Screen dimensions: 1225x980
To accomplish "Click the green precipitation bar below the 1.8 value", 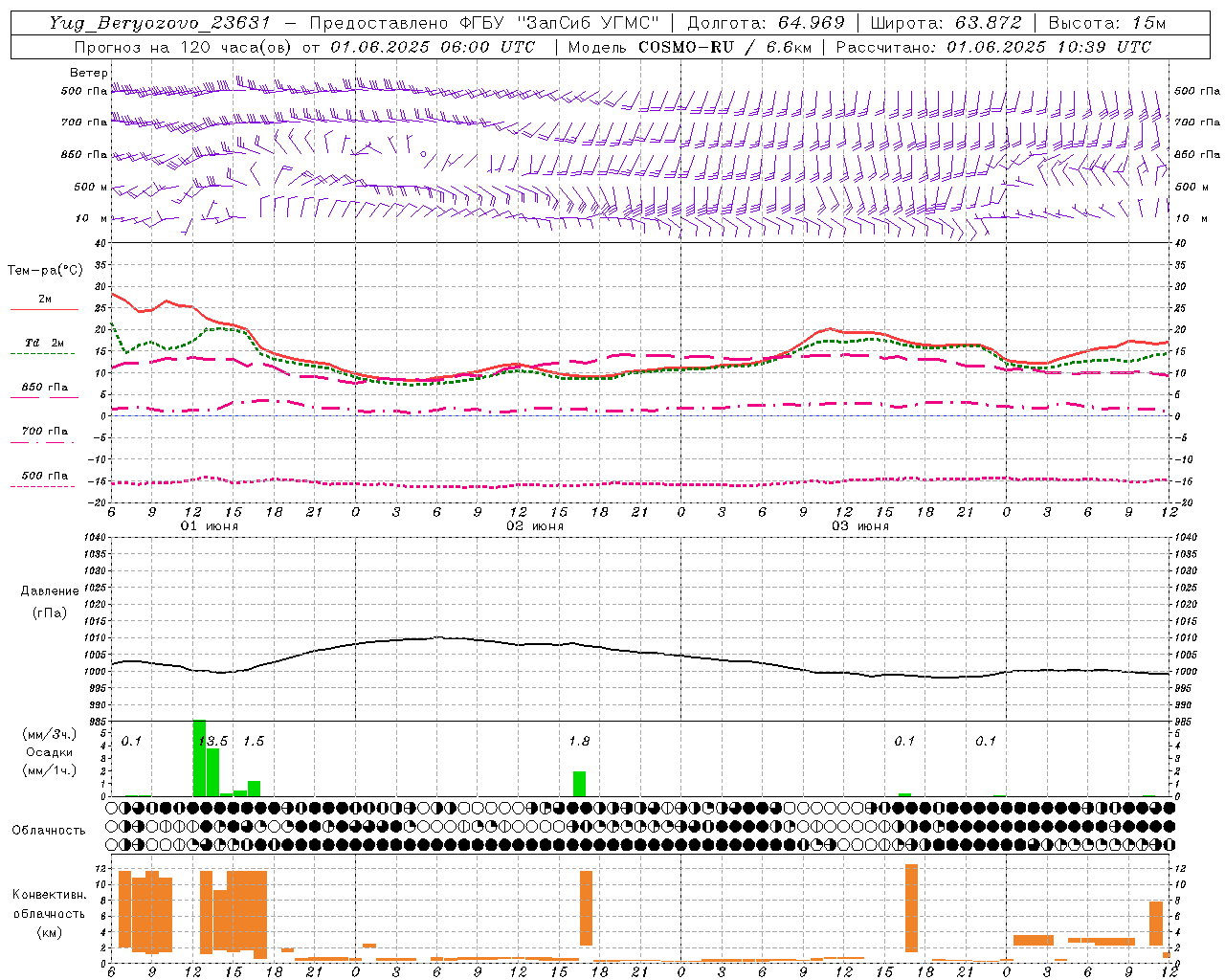I will 579,784.
